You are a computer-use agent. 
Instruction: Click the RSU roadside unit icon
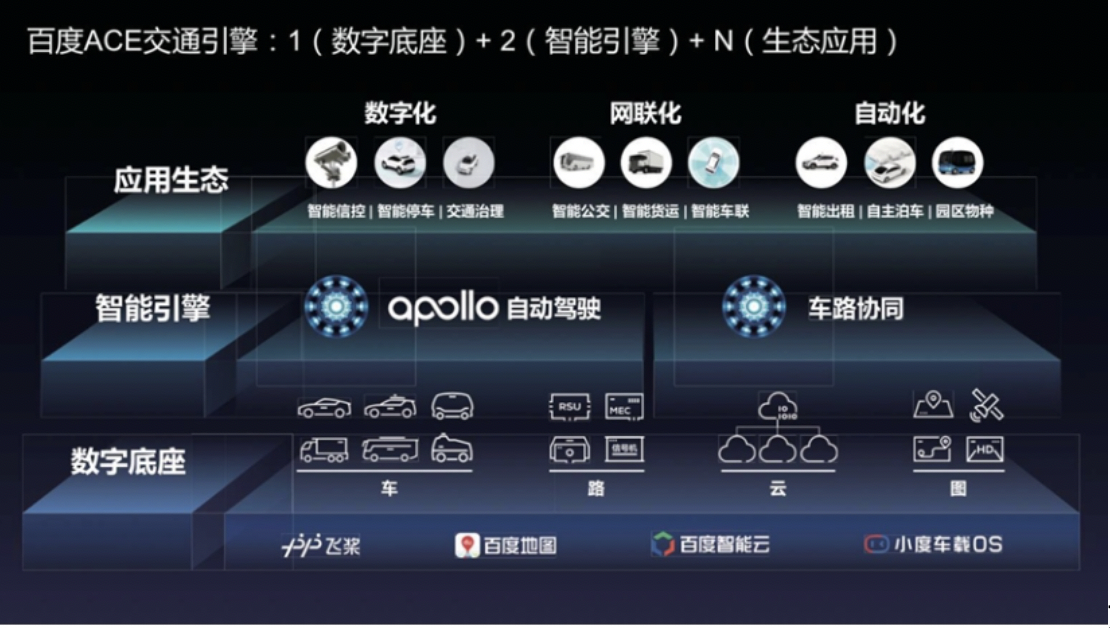[x=570, y=407]
